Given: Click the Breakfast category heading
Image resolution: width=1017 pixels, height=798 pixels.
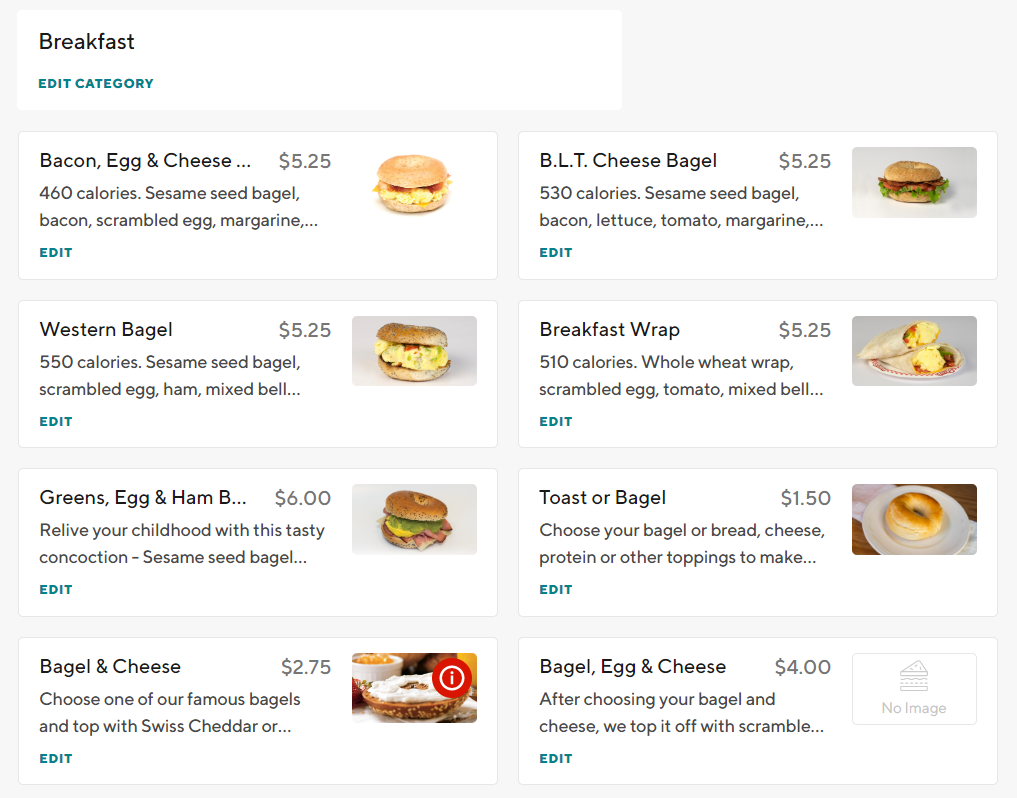Looking at the screenshot, I should [x=87, y=42].
